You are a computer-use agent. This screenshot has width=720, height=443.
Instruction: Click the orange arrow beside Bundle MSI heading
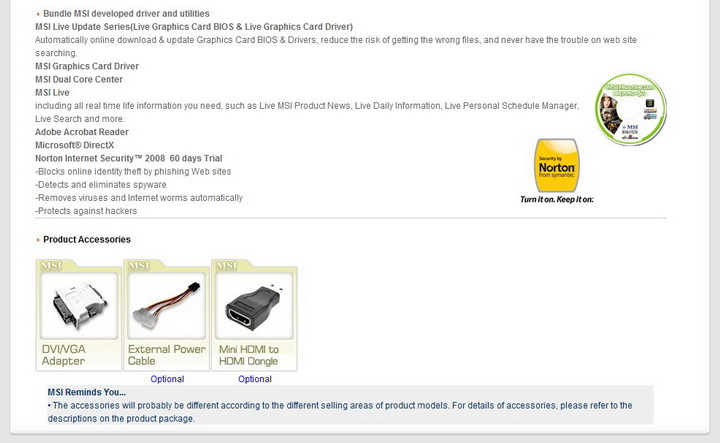pyautogui.click(x=38, y=13)
